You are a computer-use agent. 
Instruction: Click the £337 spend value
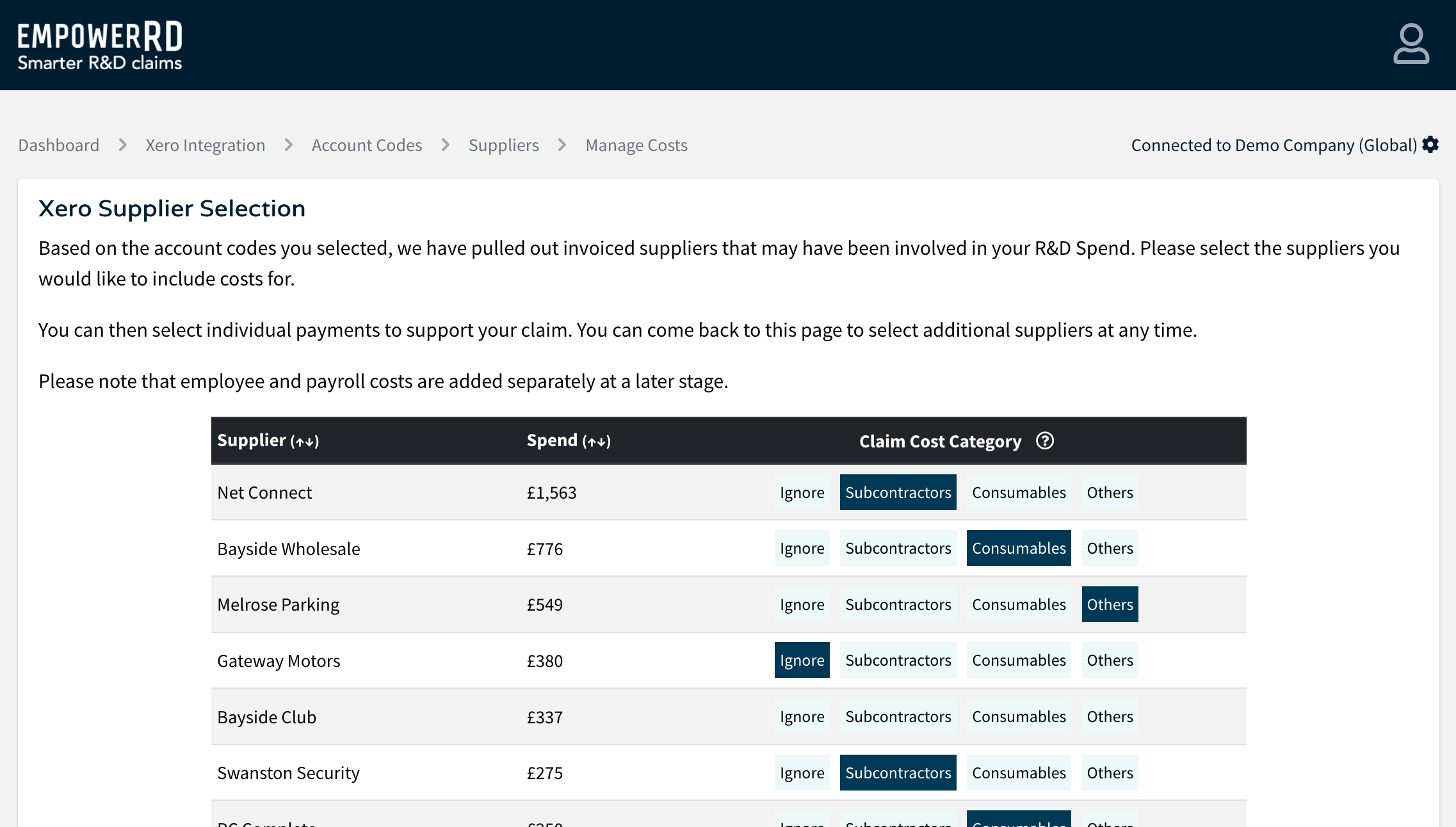coord(544,717)
